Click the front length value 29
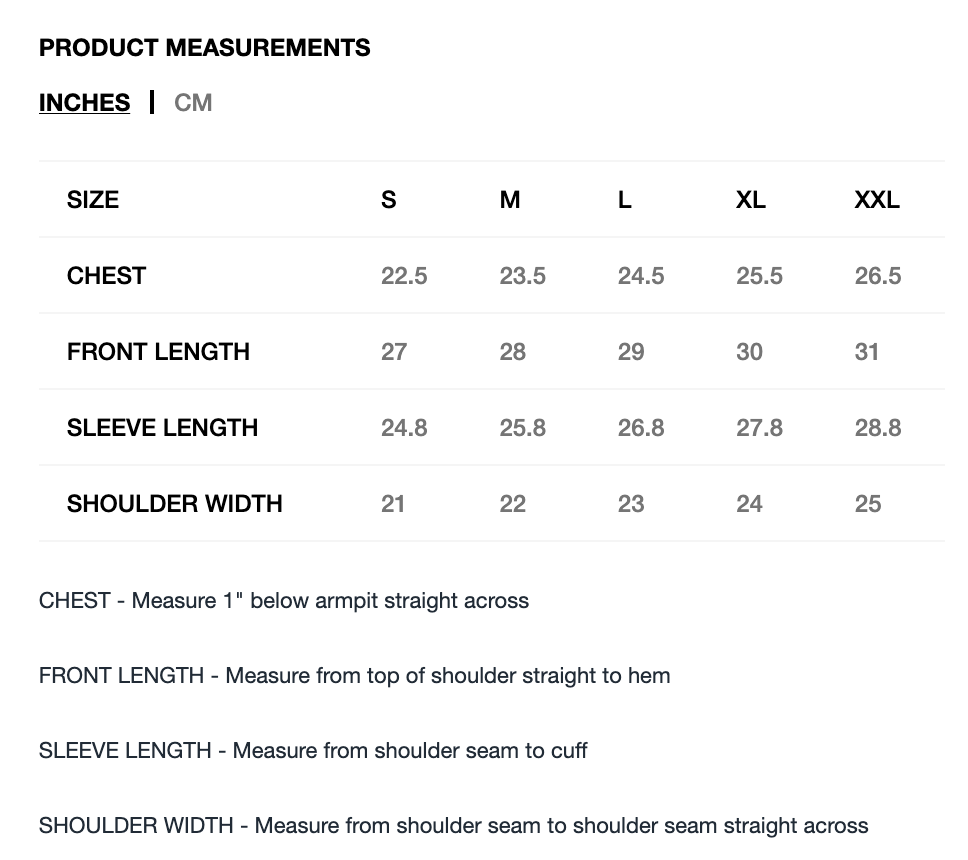 pos(631,352)
